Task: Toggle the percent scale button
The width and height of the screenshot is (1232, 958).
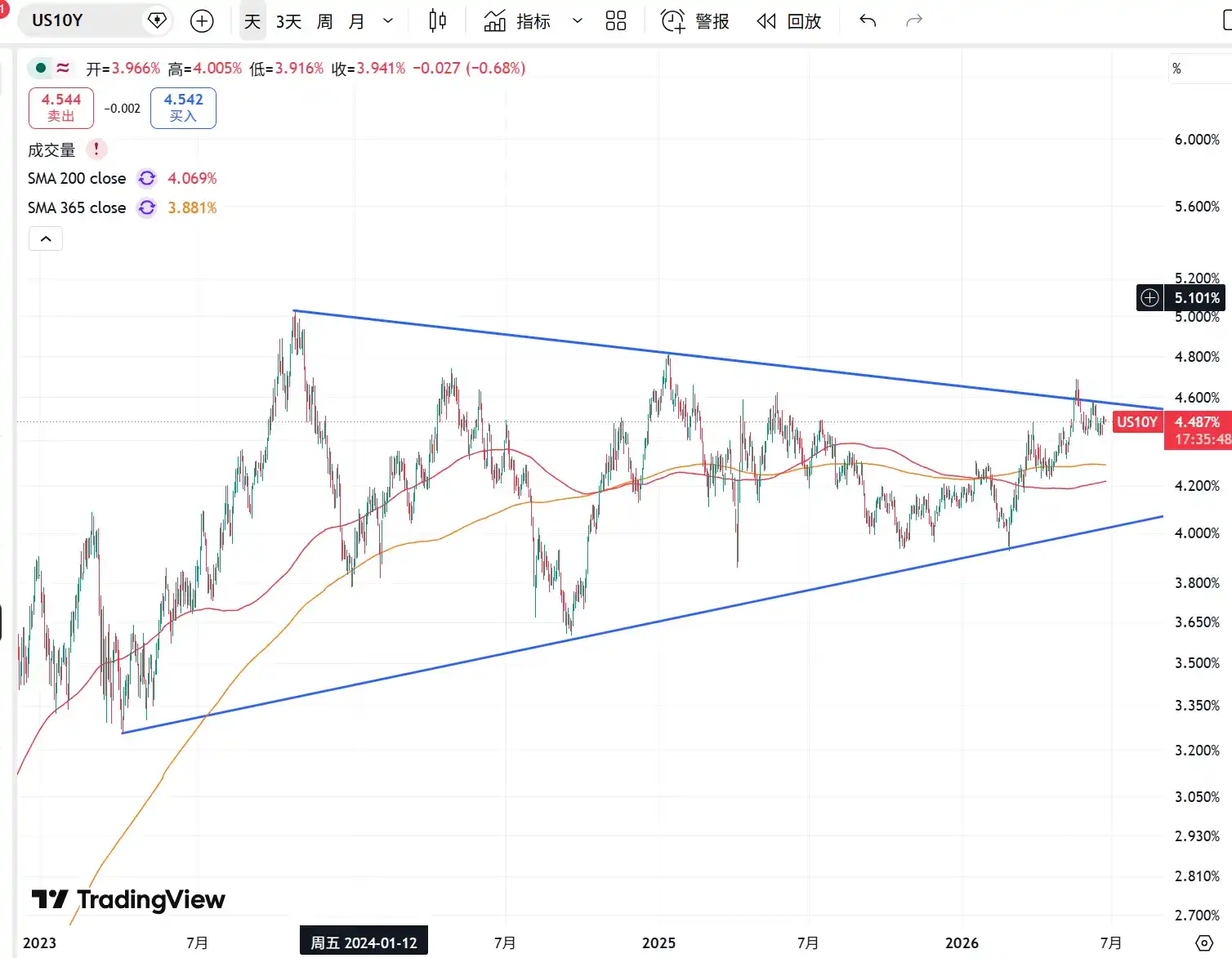Action: pyautogui.click(x=1176, y=69)
